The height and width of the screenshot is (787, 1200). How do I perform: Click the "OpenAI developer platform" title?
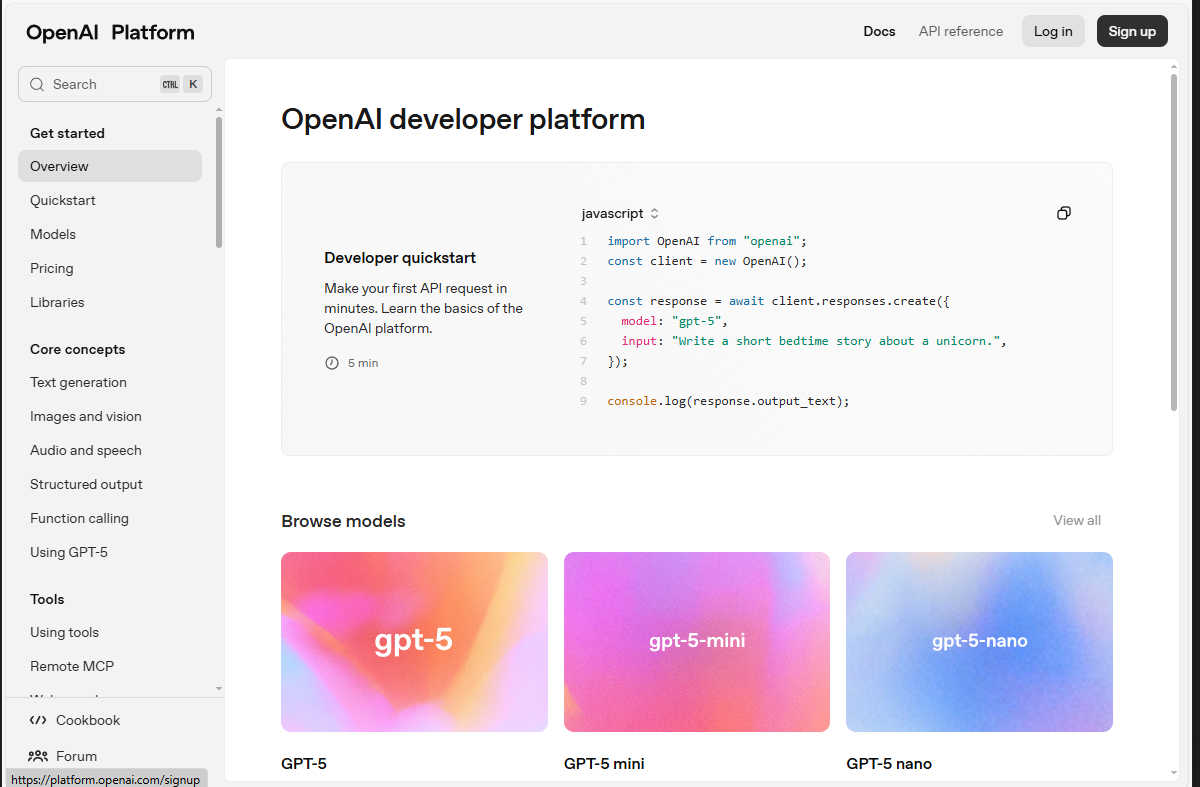pyautogui.click(x=463, y=119)
